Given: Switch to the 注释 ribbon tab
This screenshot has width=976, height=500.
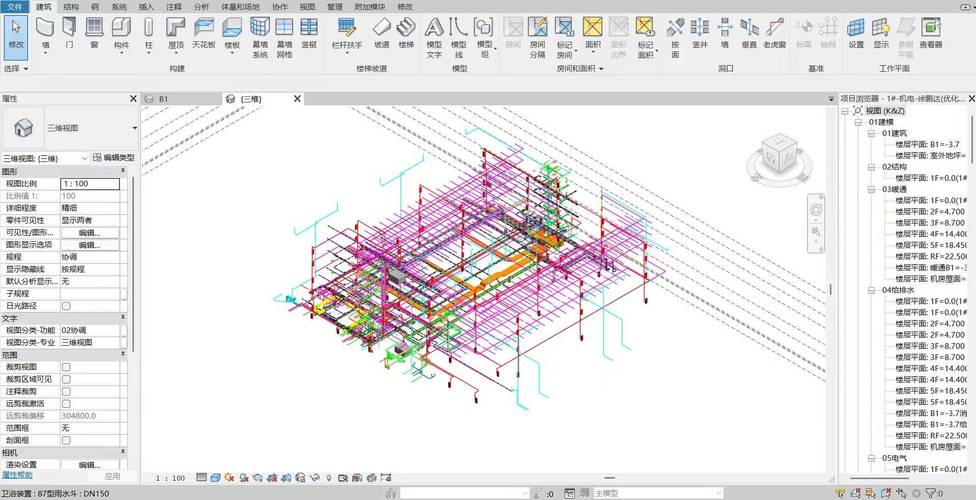Looking at the screenshot, I should click(174, 7).
